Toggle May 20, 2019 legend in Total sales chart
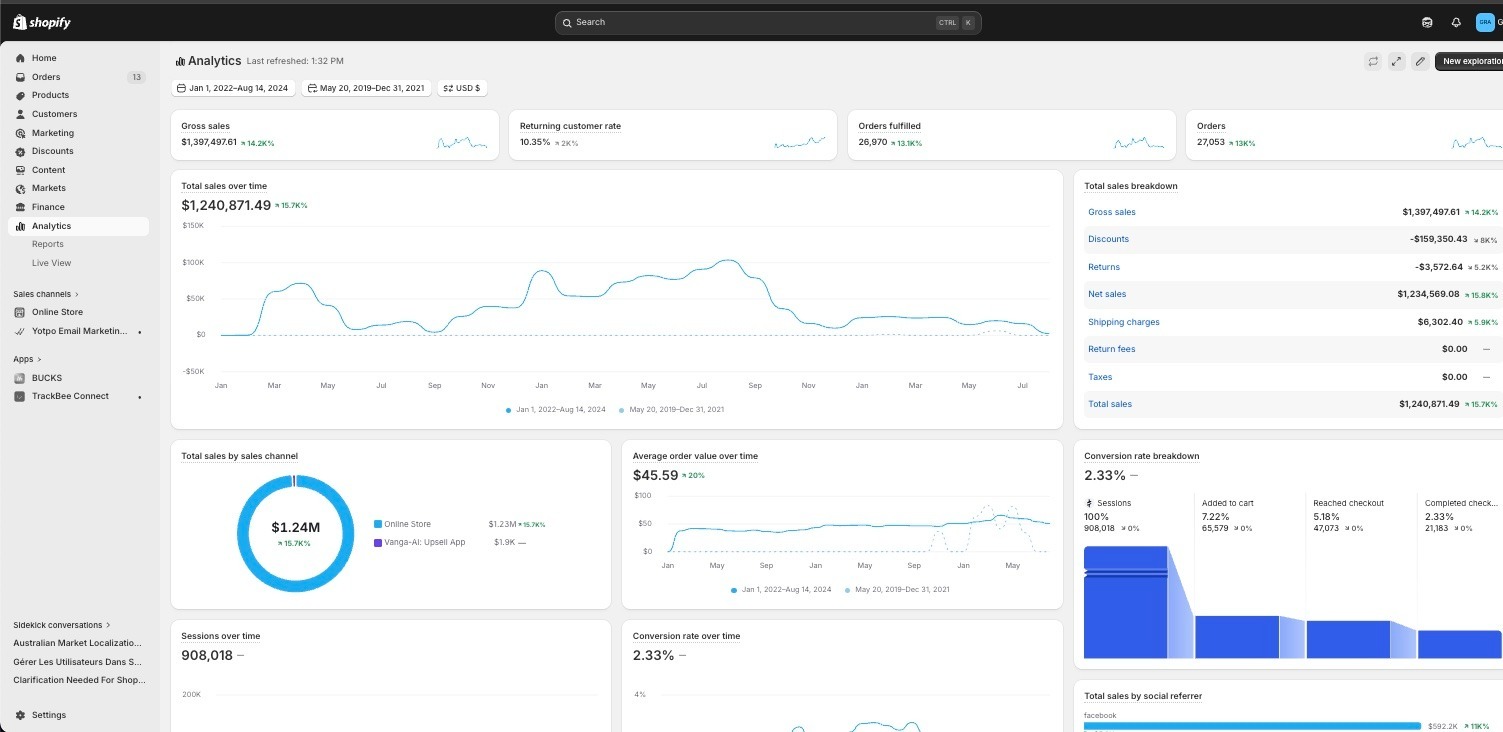Viewport: 1503px width, 732px height. (671, 409)
